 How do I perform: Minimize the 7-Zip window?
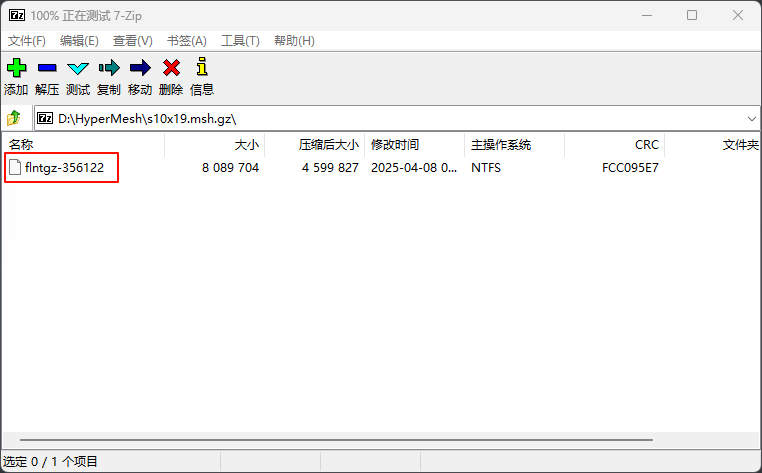point(647,16)
